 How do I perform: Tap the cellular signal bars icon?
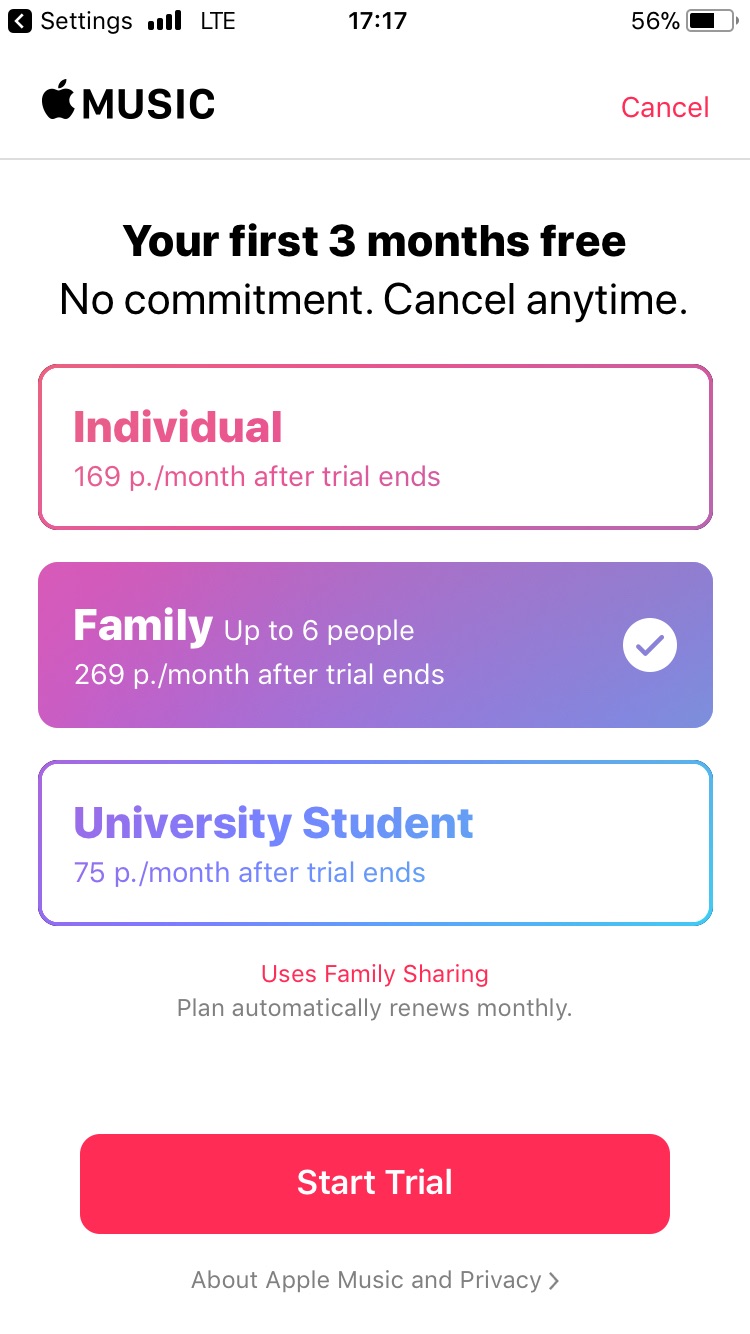pos(164,21)
